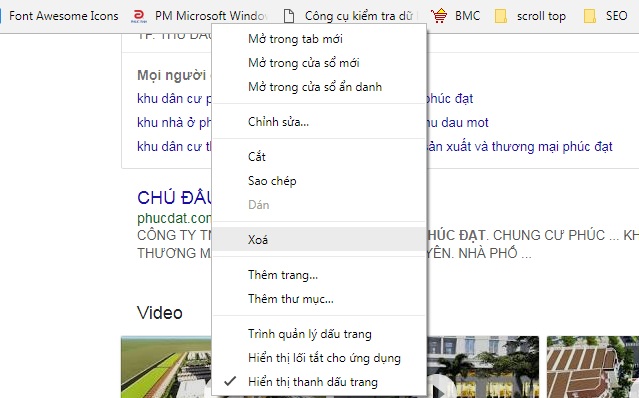Select Sao chép in the context menu
The image size is (639, 398).
coord(319,181)
